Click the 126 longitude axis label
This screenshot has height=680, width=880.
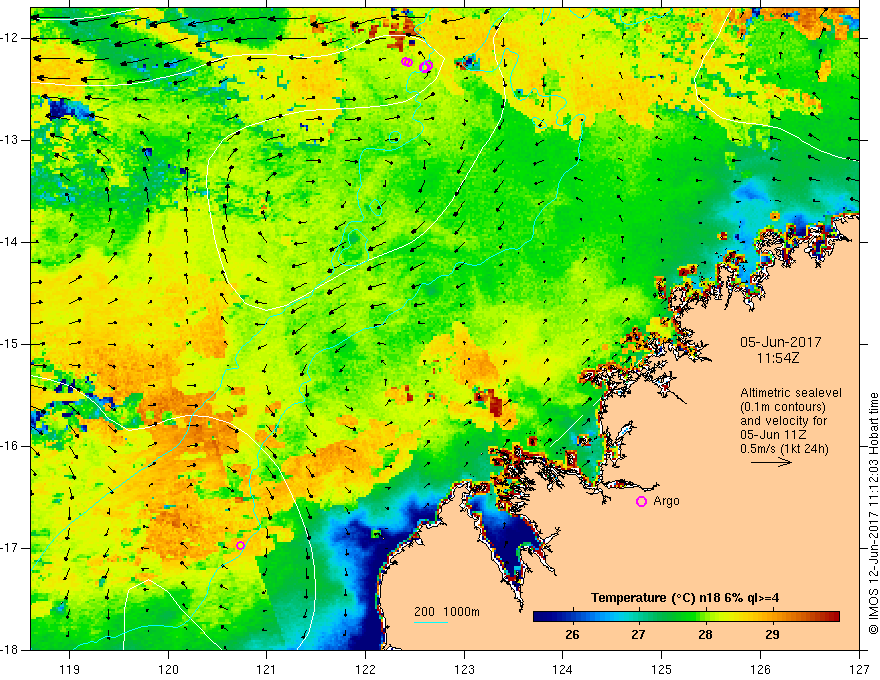(760, 669)
